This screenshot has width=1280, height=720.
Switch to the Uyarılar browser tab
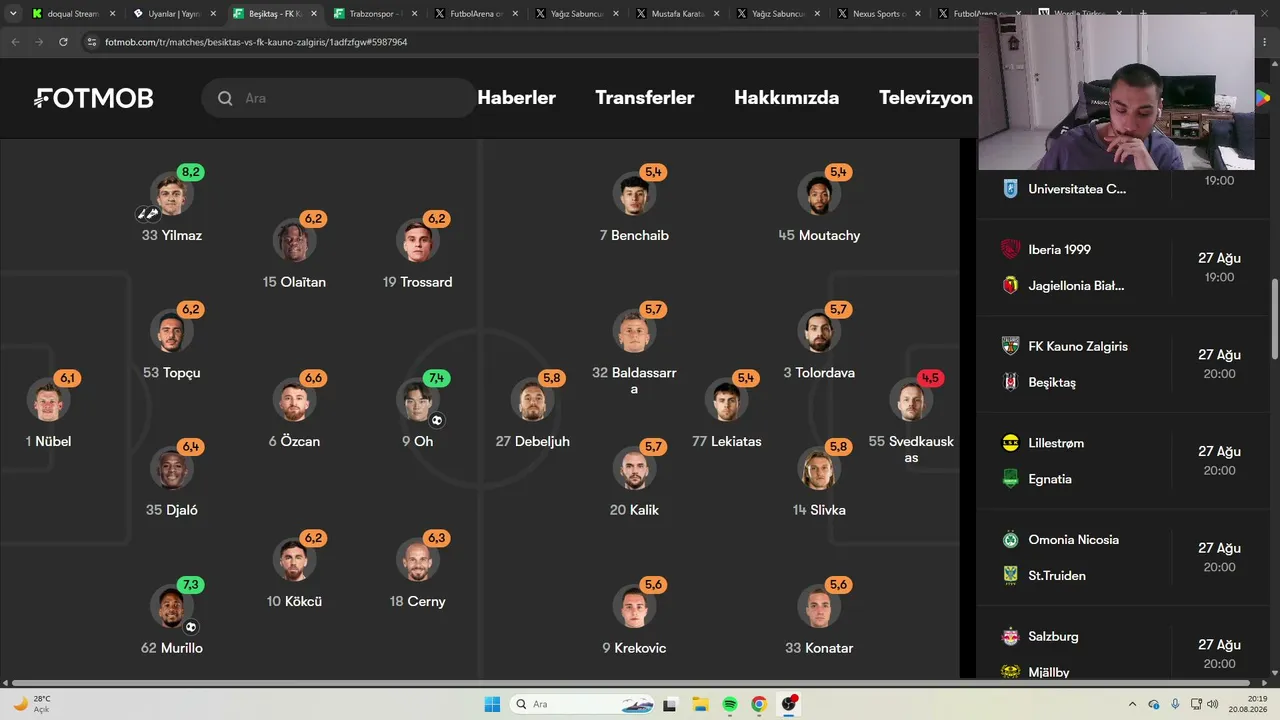[173, 14]
